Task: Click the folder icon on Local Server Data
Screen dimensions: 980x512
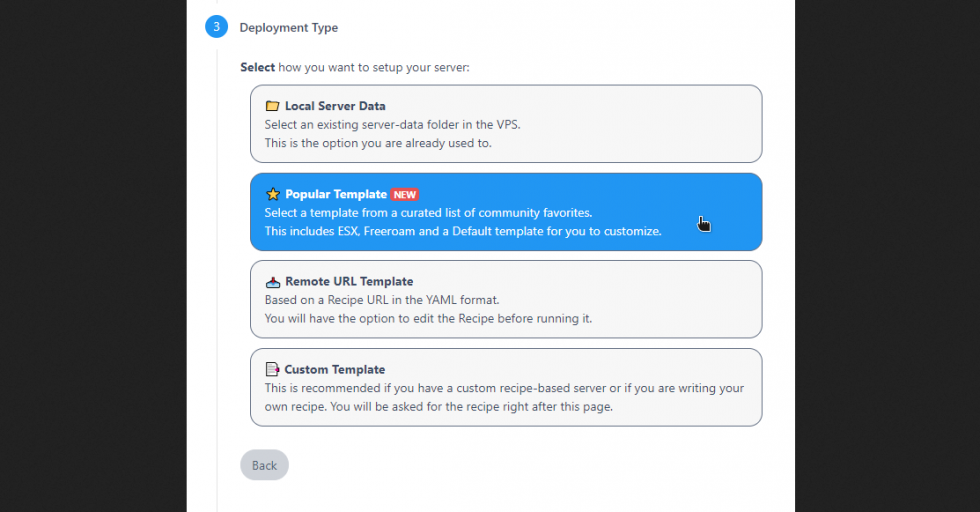Action: [x=272, y=106]
